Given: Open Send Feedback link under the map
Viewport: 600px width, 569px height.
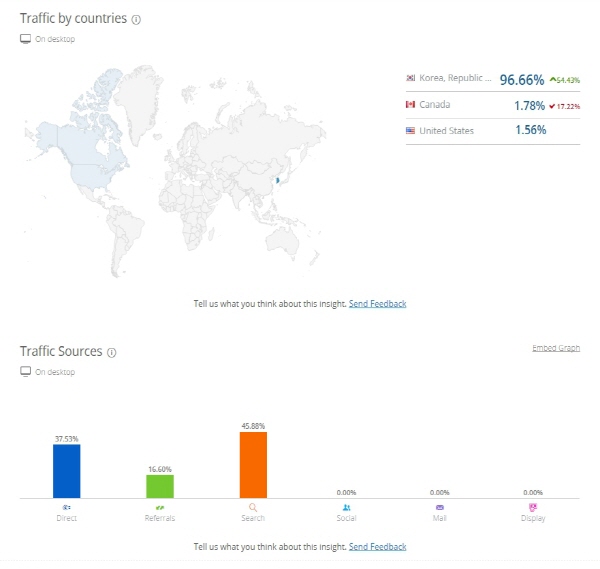Looking at the screenshot, I should pyautogui.click(x=377, y=303).
